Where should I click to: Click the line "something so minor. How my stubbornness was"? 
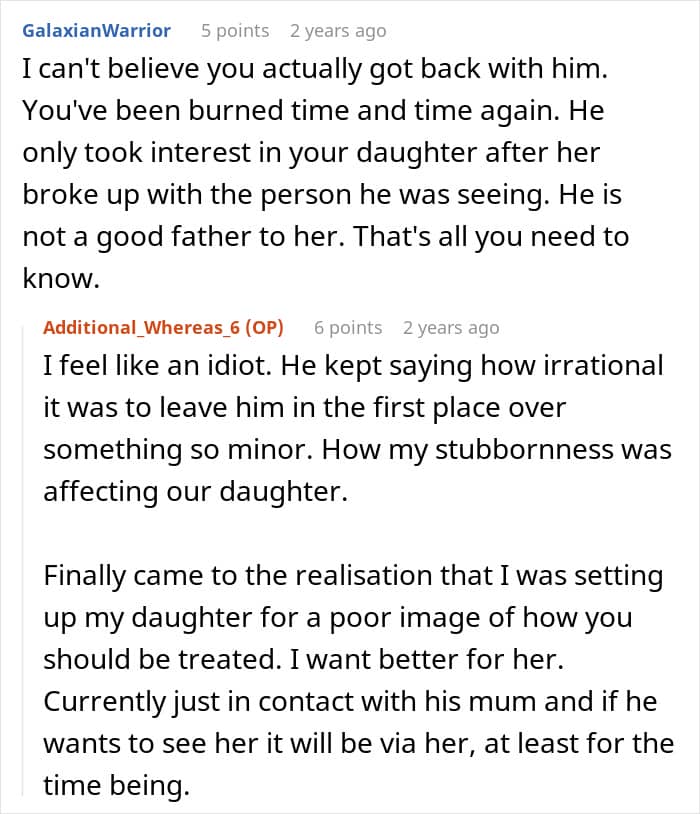[x=357, y=450]
